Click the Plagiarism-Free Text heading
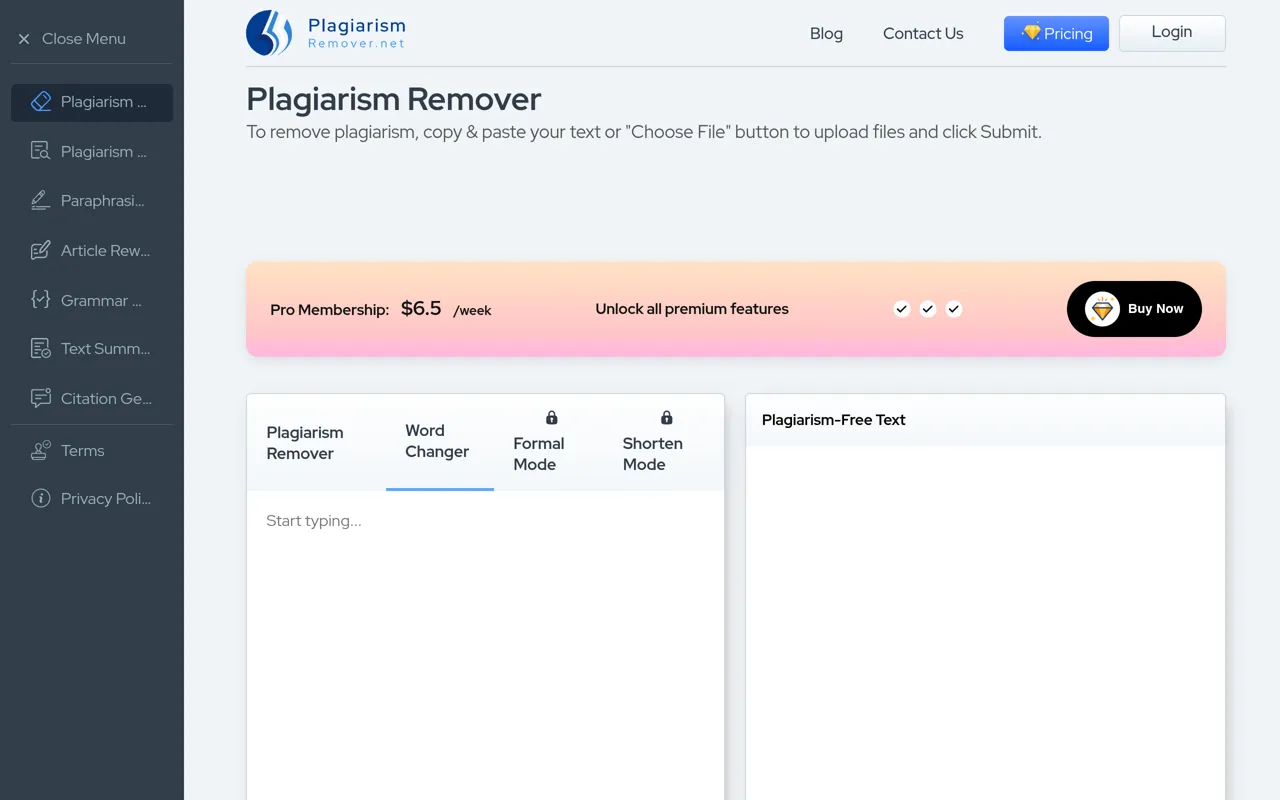Viewport: 1280px width, 800px height. point(834,420)
